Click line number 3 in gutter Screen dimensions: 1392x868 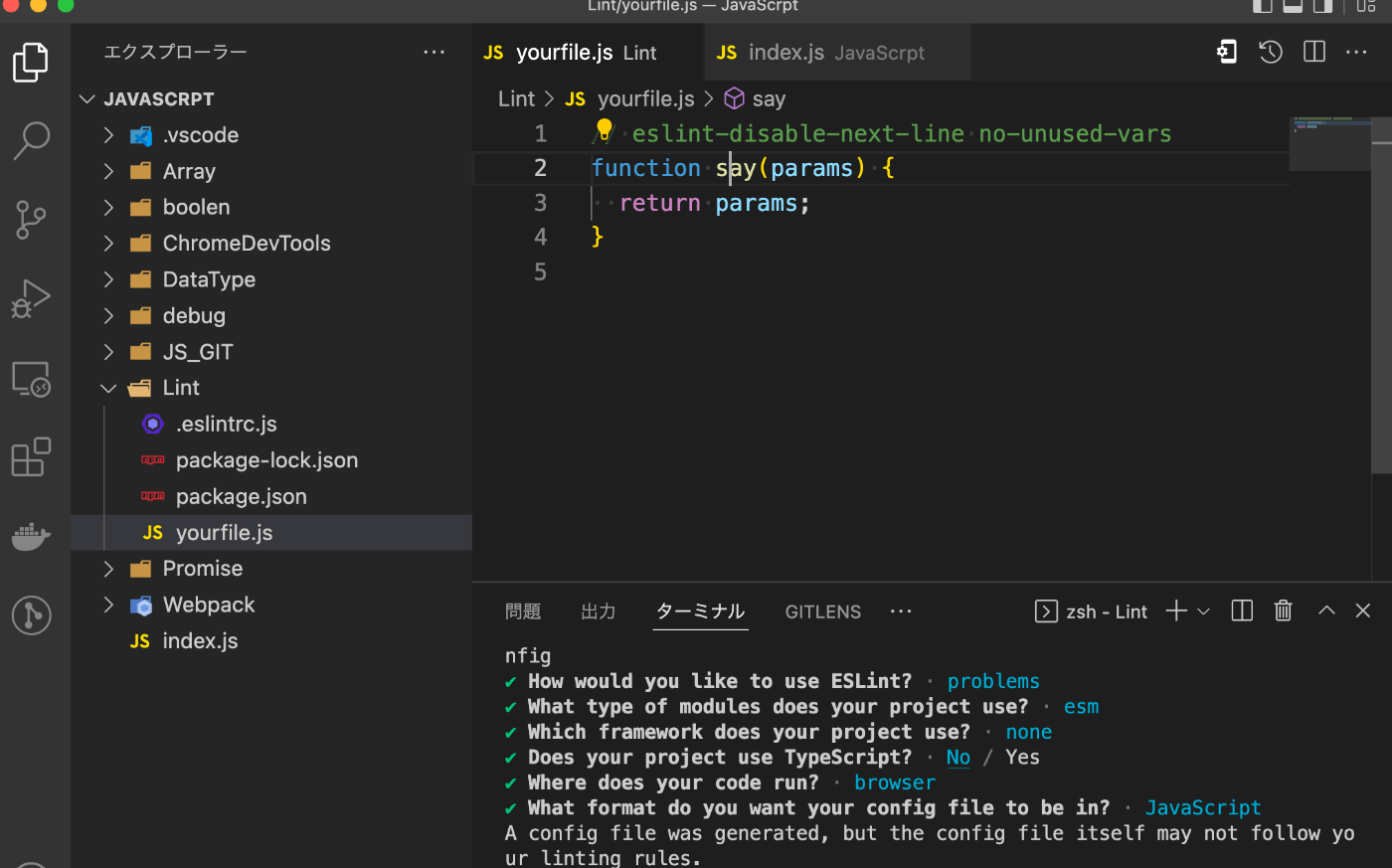(x=540, y=203)
